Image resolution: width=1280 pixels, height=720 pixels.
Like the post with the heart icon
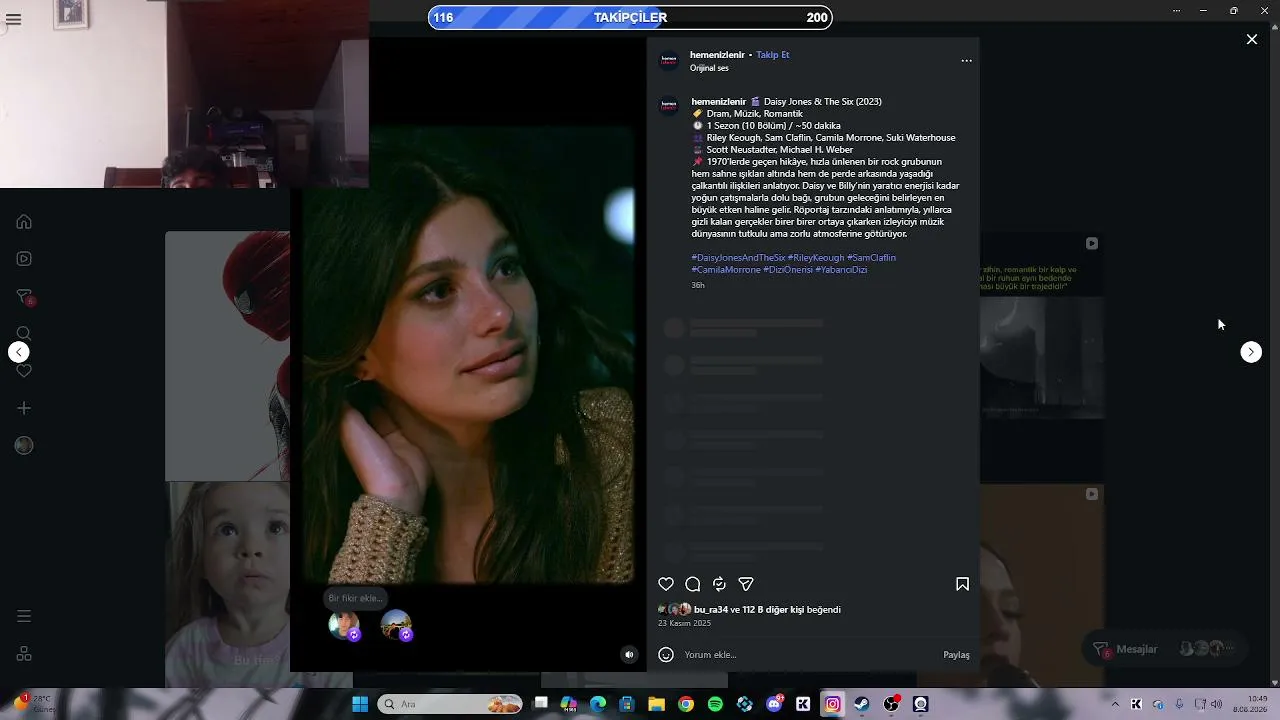pyautogui.click(x=666, y=584)
